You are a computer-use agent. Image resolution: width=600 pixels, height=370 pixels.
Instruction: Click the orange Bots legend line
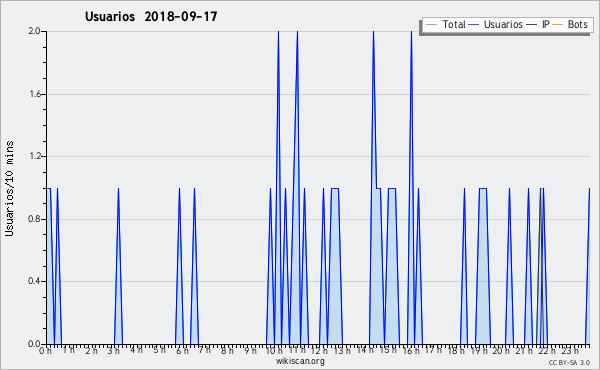tap(558, 25)
